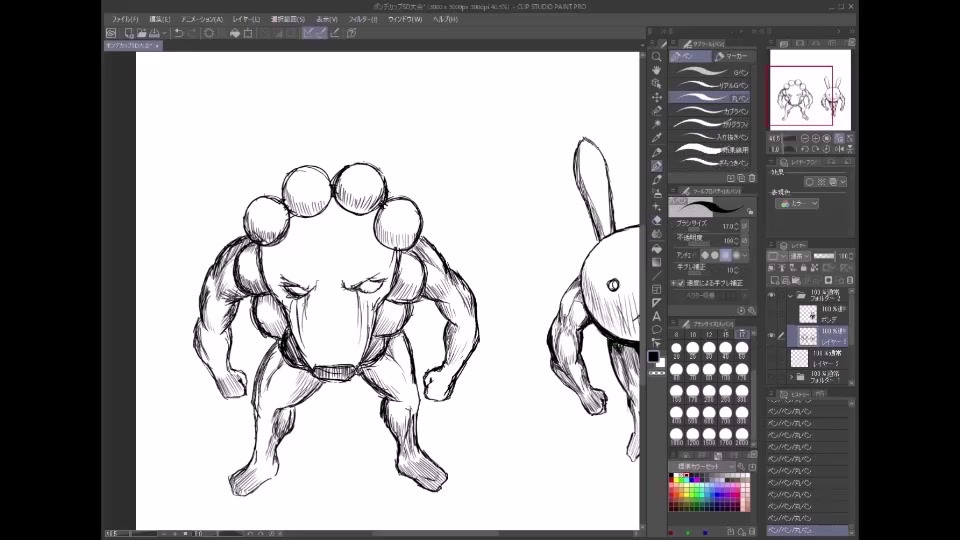Flip canvas horizontally in Navigator
The height and width of the screenshot is (540, 960).
click(x=839, y=149)
